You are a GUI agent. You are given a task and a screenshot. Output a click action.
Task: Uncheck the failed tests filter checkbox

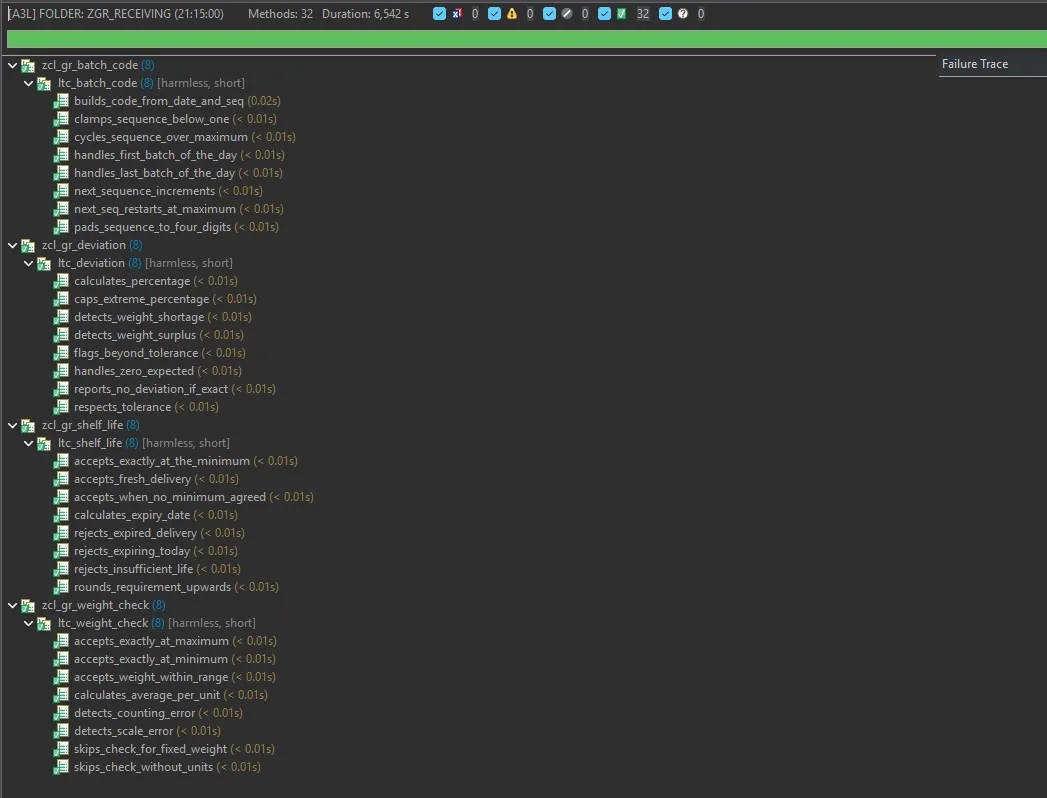click(x=439, y=13)
